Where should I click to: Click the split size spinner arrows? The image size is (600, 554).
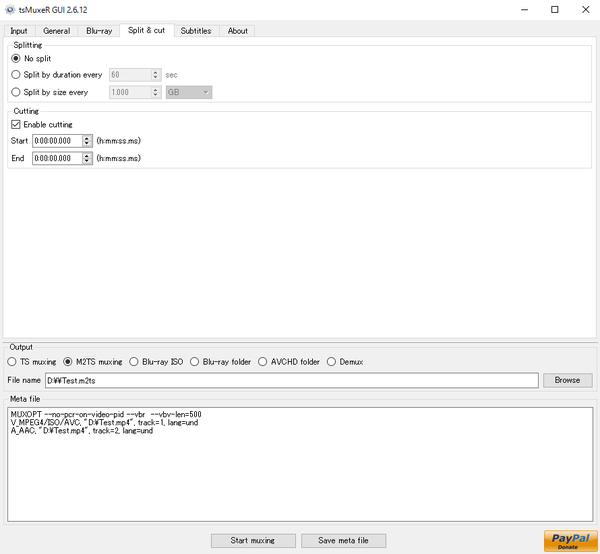click(155, 92)
